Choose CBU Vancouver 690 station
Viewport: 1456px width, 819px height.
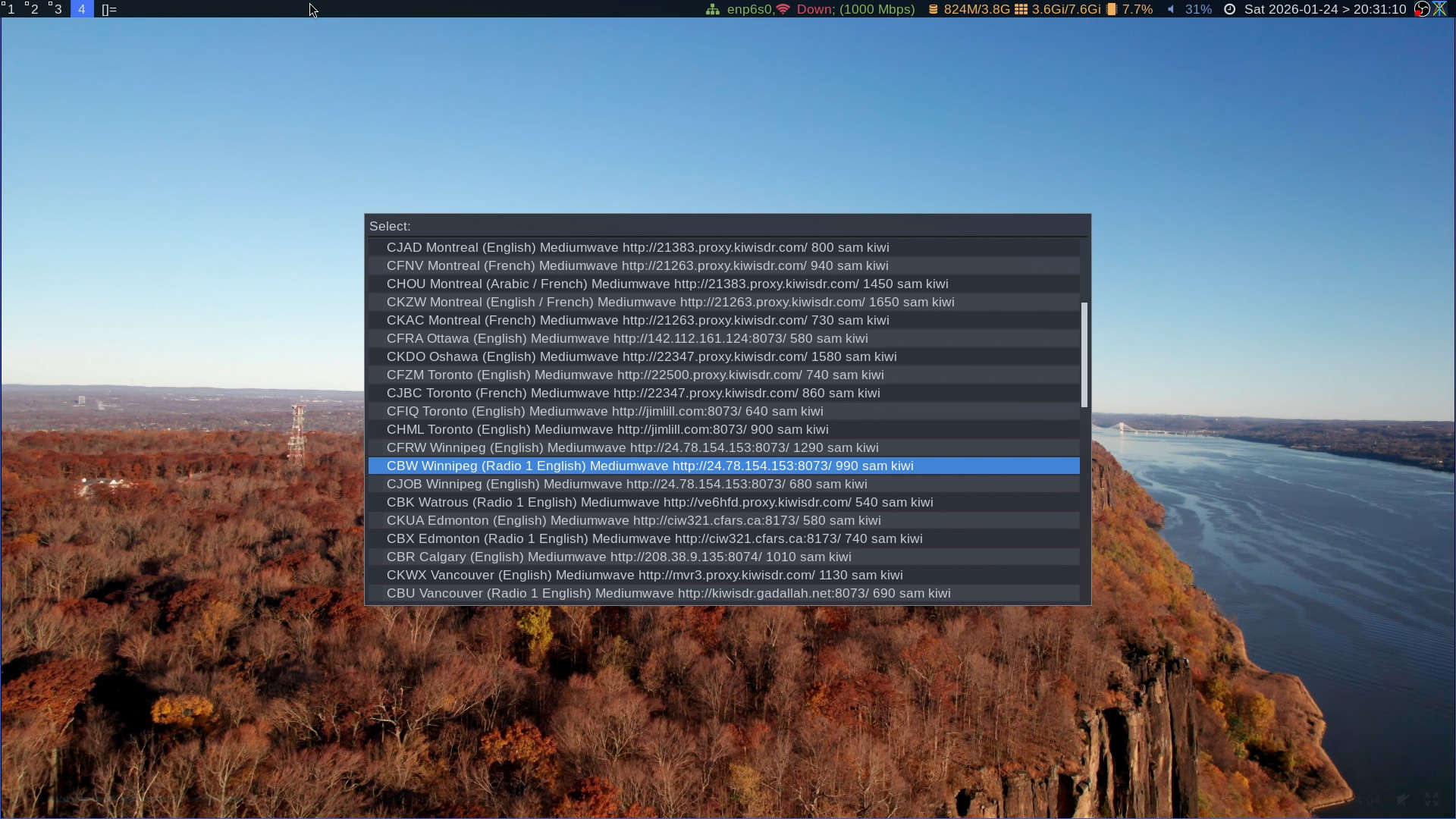[724, 593]
